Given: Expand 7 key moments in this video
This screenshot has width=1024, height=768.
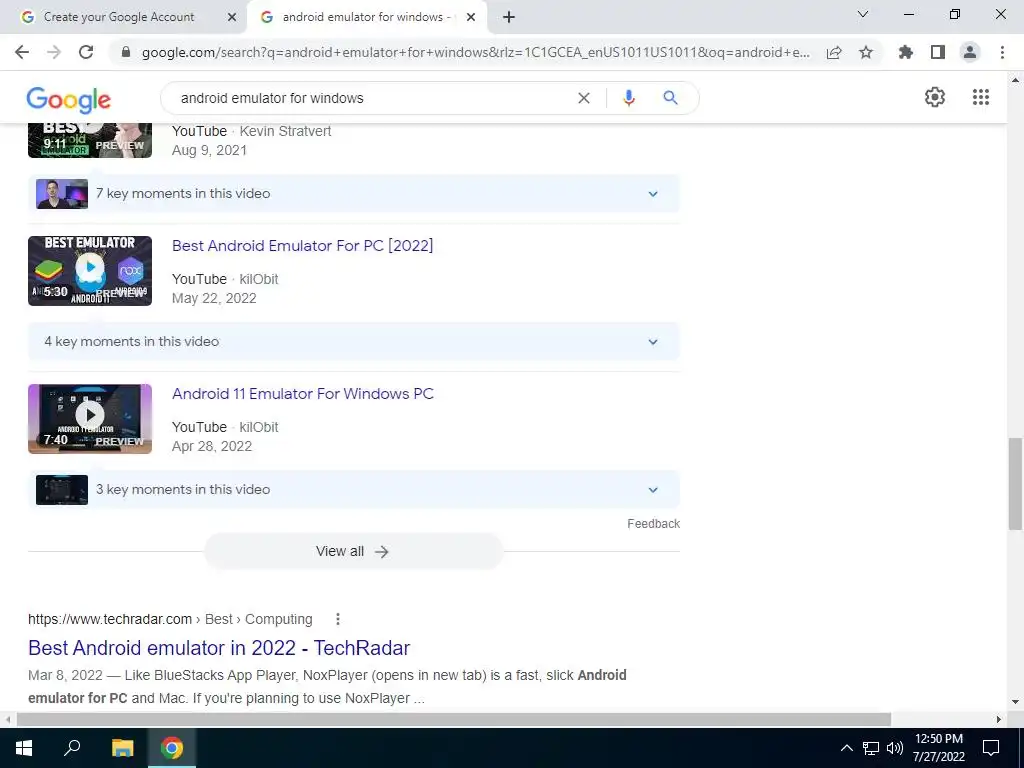Looking at the screenshot, I should coord(353,193).
